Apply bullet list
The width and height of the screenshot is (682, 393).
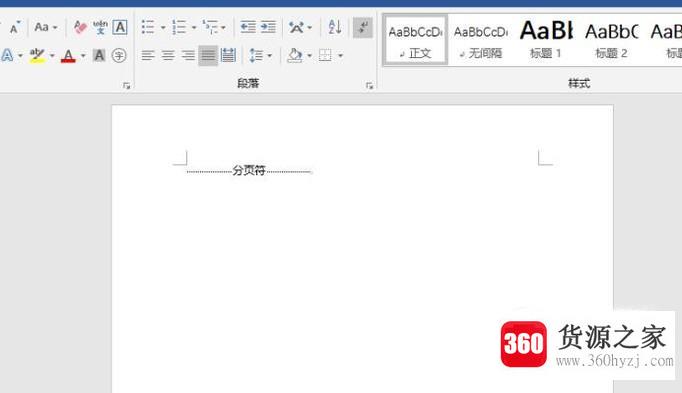point(148,27)
